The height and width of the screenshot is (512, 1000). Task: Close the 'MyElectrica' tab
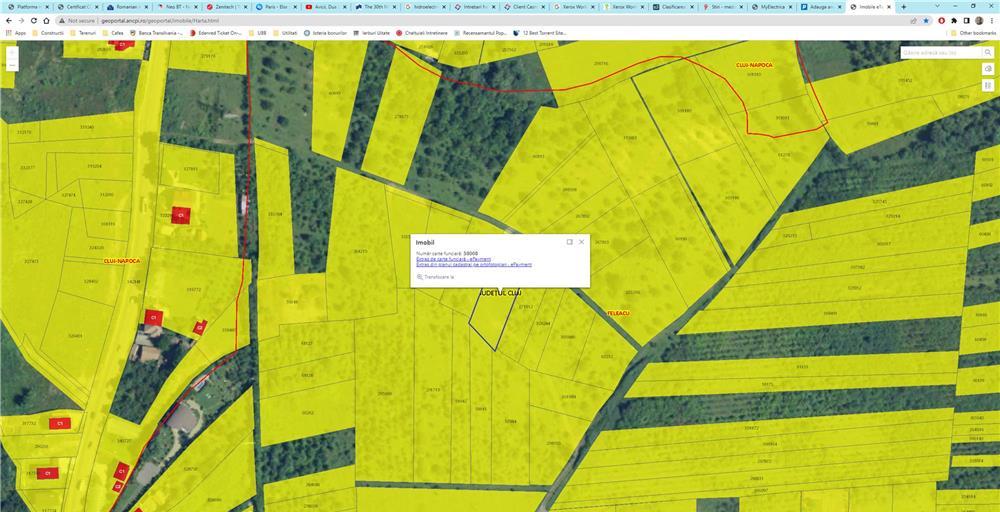[x=792, y=6]
